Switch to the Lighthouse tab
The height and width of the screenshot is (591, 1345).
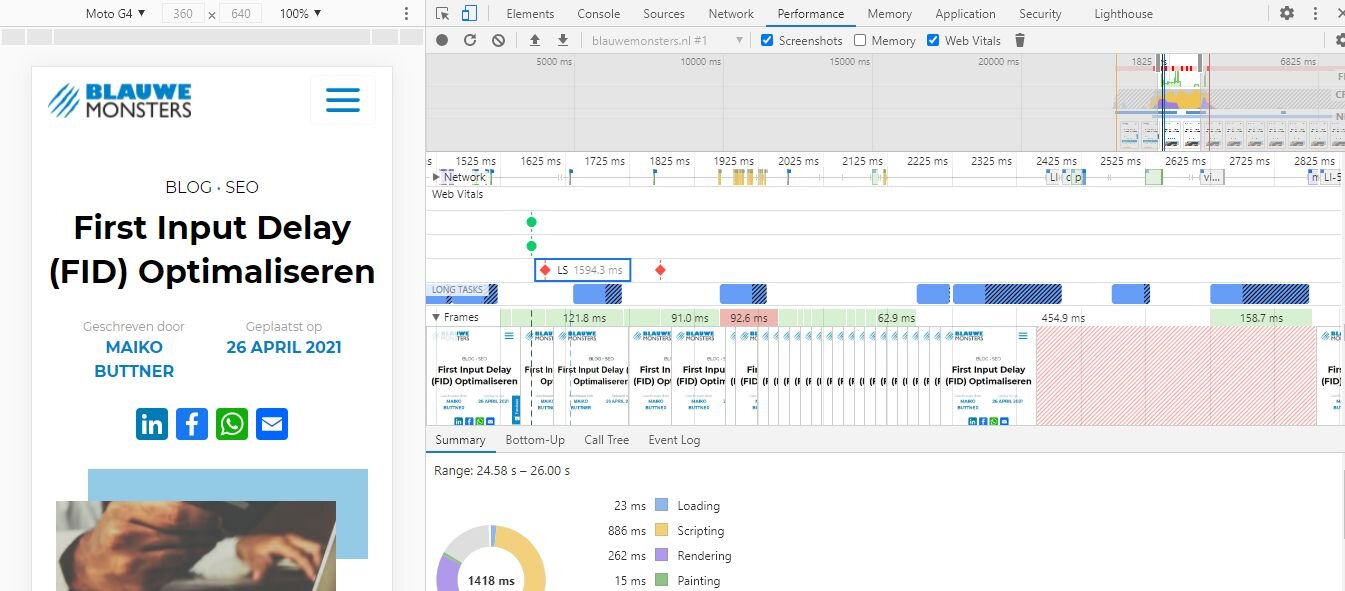(1123, 14)
